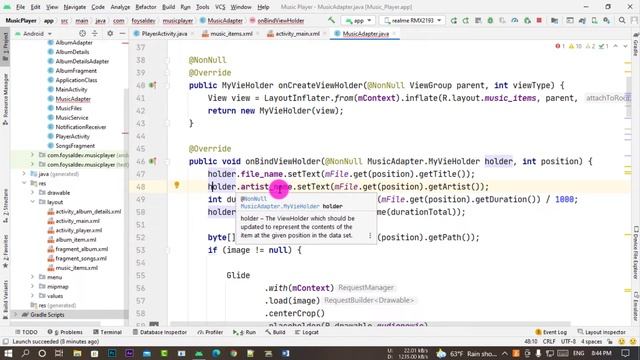640x360 pixels.
Task: Click the UTF-8 encoding status widget
Action: [x=568, y=342]
